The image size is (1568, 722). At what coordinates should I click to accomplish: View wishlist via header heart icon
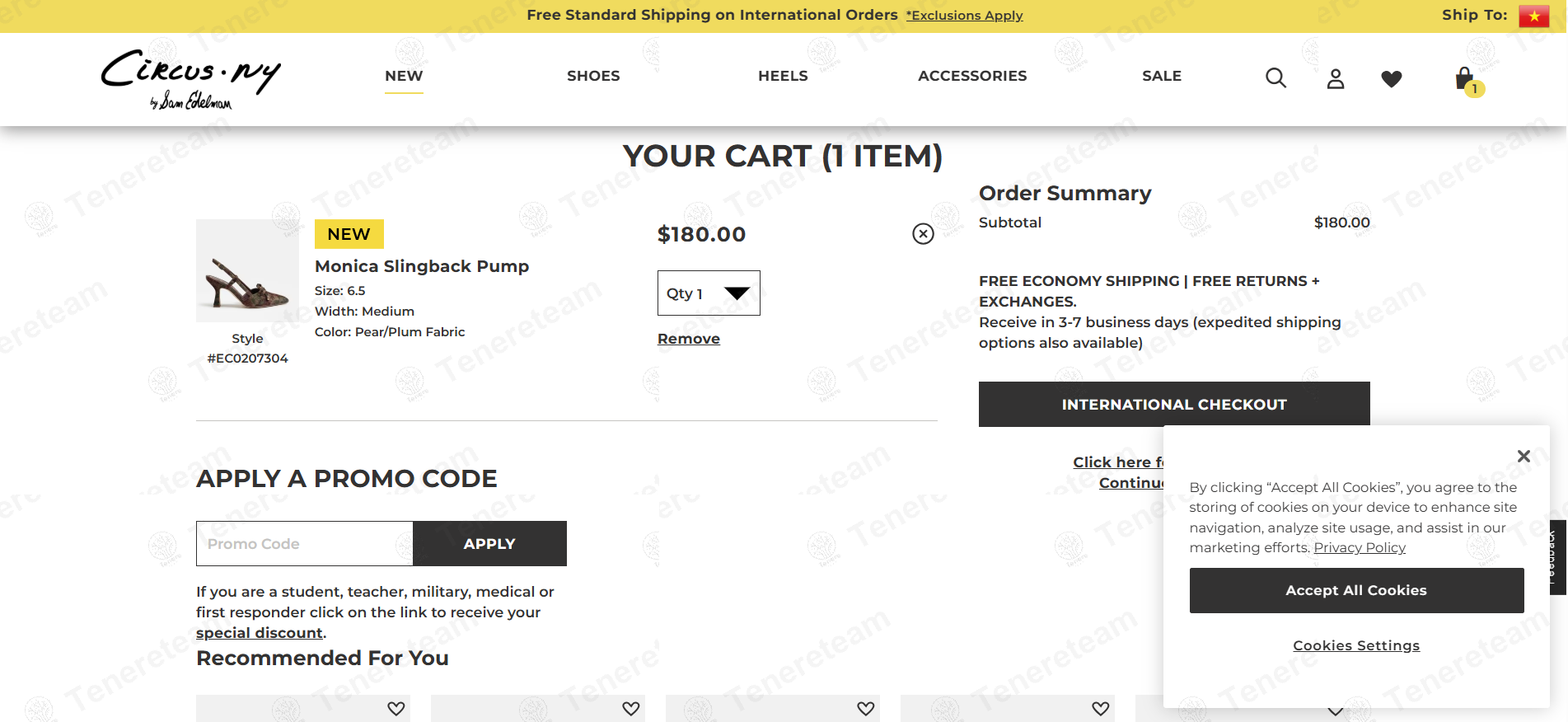[x=1392, y=78]
